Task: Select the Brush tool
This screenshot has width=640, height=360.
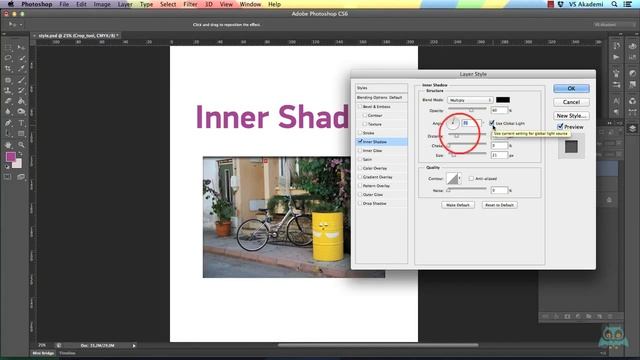Action: pos(21,80)
